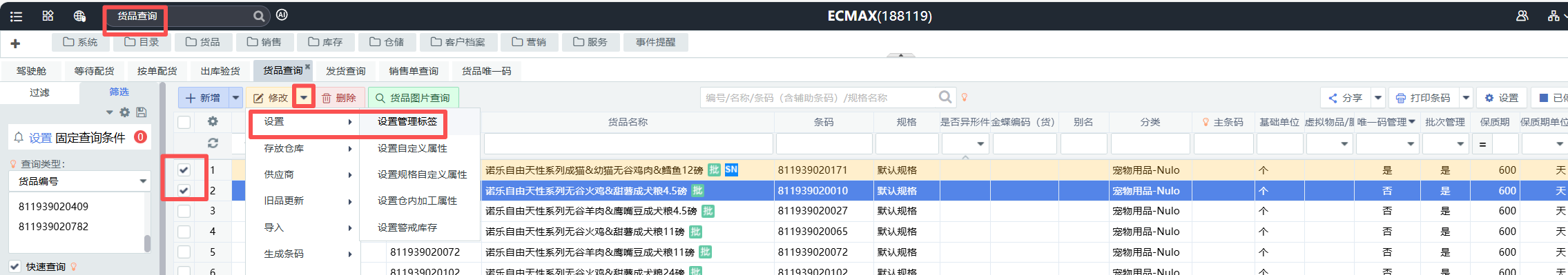Click the 修改 button
The height and width of the screenshot is (275, 1568).
[271, 98]
